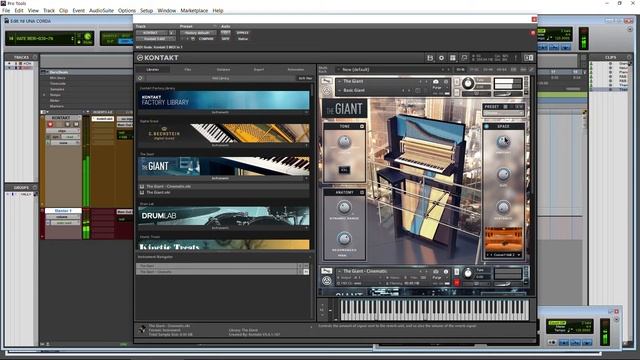This screenshot has width=640, height=360.
Task: Open the AudioSuite menu
Action: click(x=101, y=11)
